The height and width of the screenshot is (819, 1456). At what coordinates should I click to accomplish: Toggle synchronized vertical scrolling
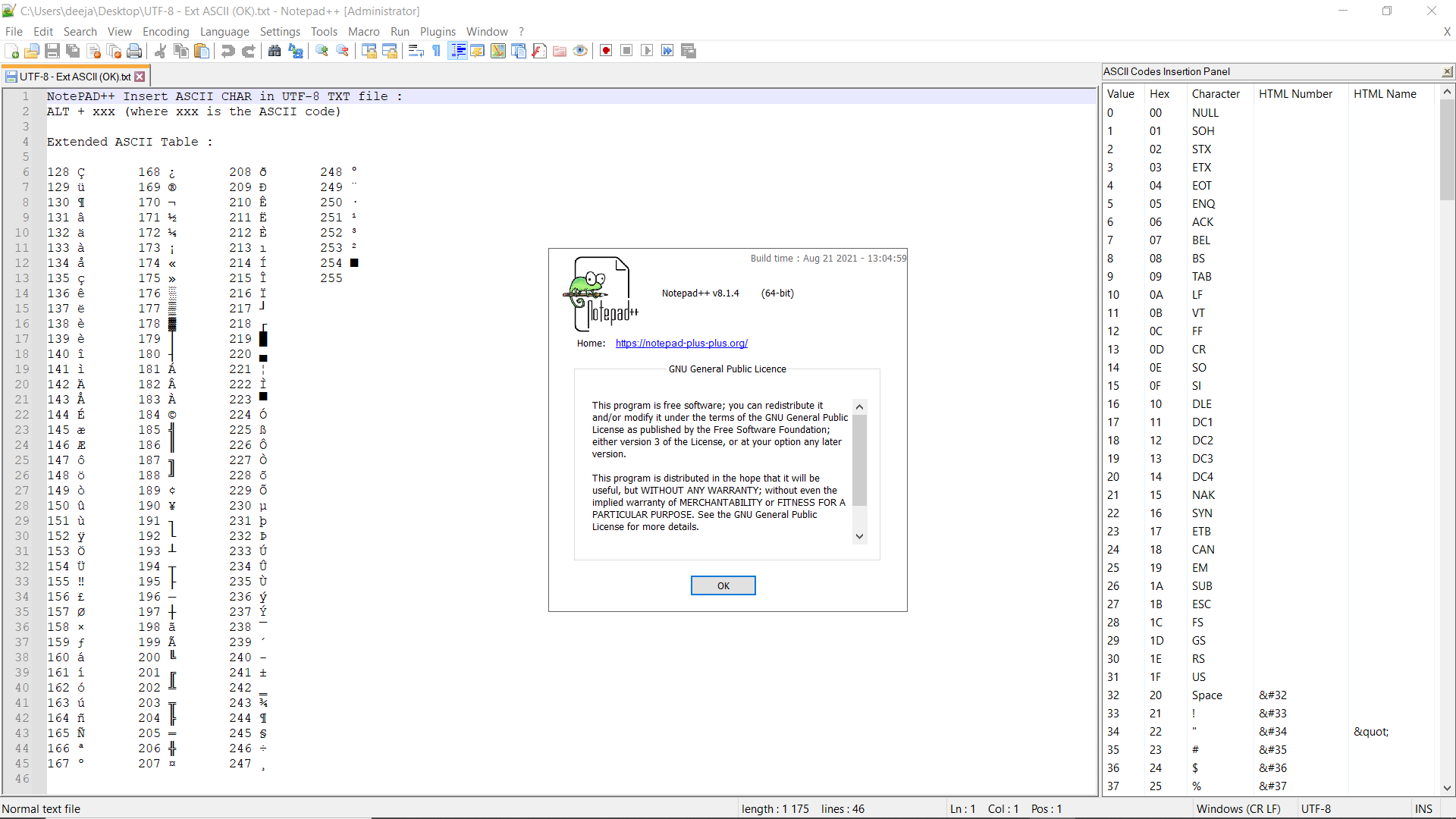(369, 51)
